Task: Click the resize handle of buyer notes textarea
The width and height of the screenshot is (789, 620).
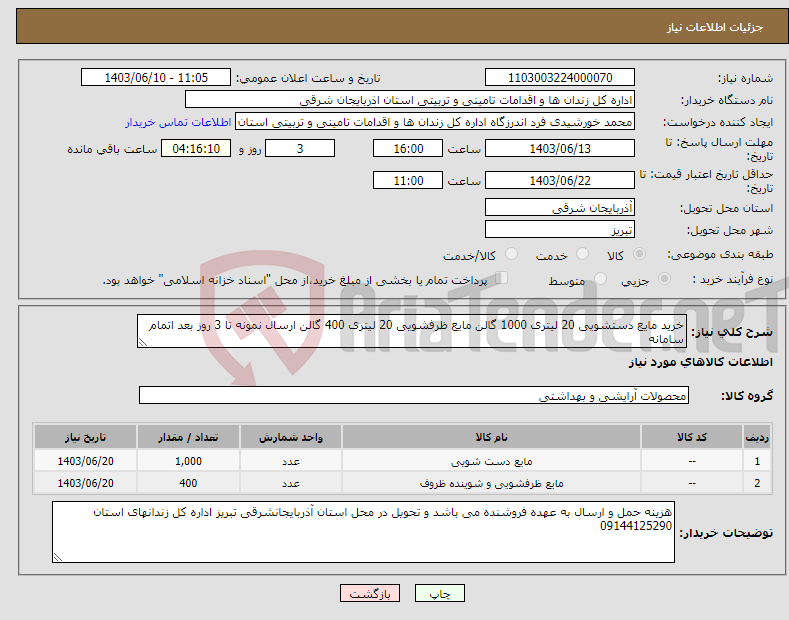Action: point(58,557)
